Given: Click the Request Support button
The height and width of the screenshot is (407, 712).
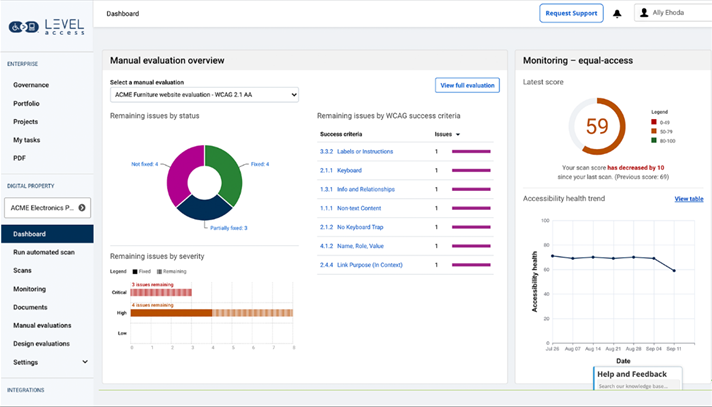Looking at the screenshot, I should 571,13.
